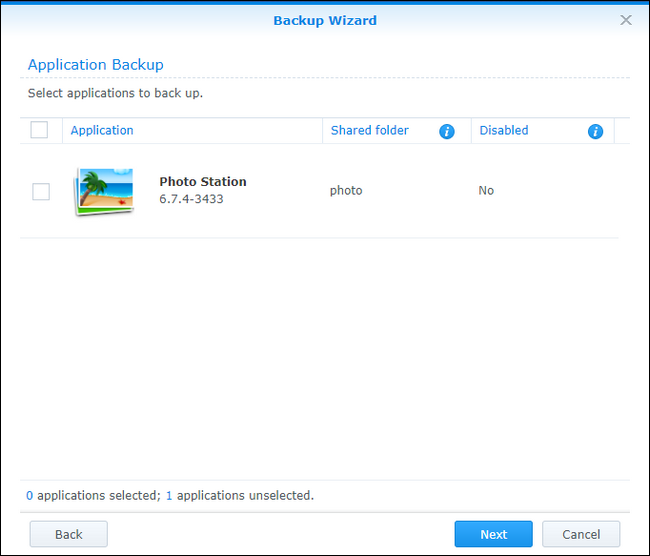Screen dimensions: 650x556
Task: Check the Photo Station checkbox
Action: (41, 192)
